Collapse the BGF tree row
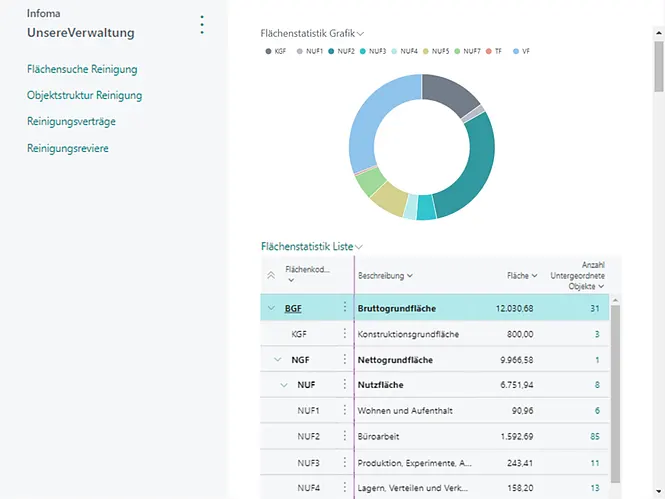 click(x=270, y=308)
